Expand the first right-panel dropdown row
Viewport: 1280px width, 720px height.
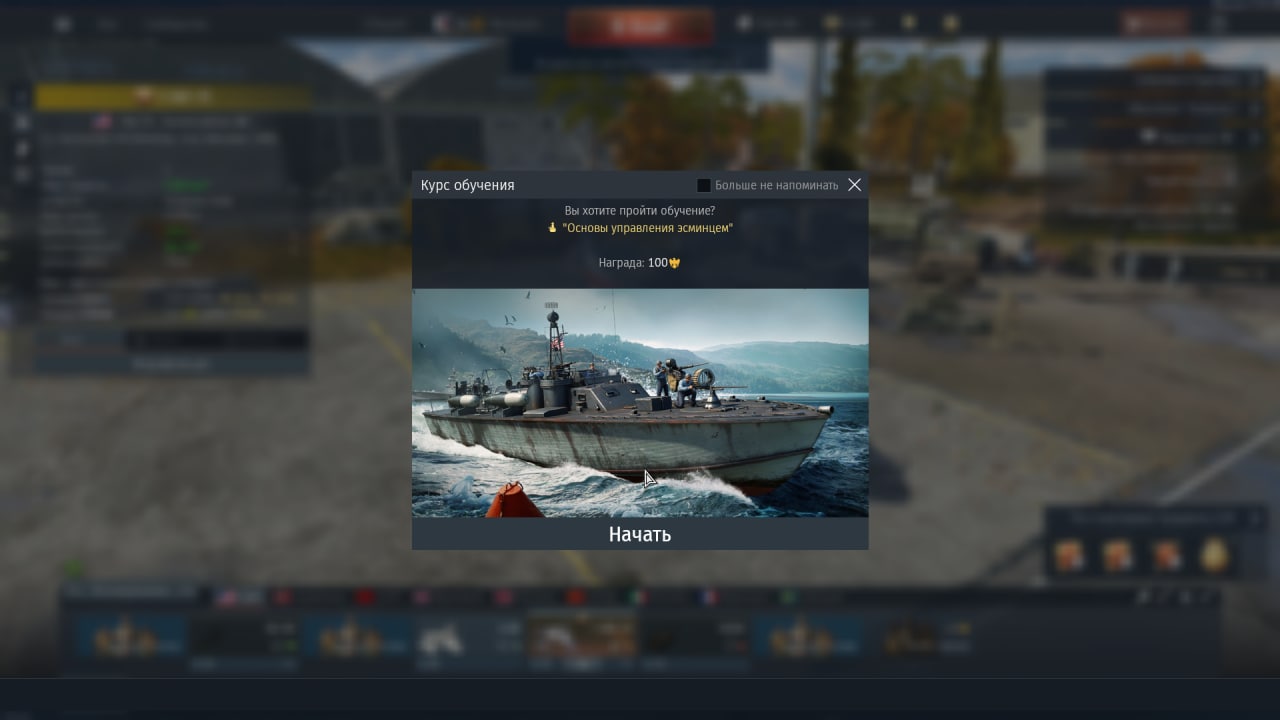click(1156, 80)
